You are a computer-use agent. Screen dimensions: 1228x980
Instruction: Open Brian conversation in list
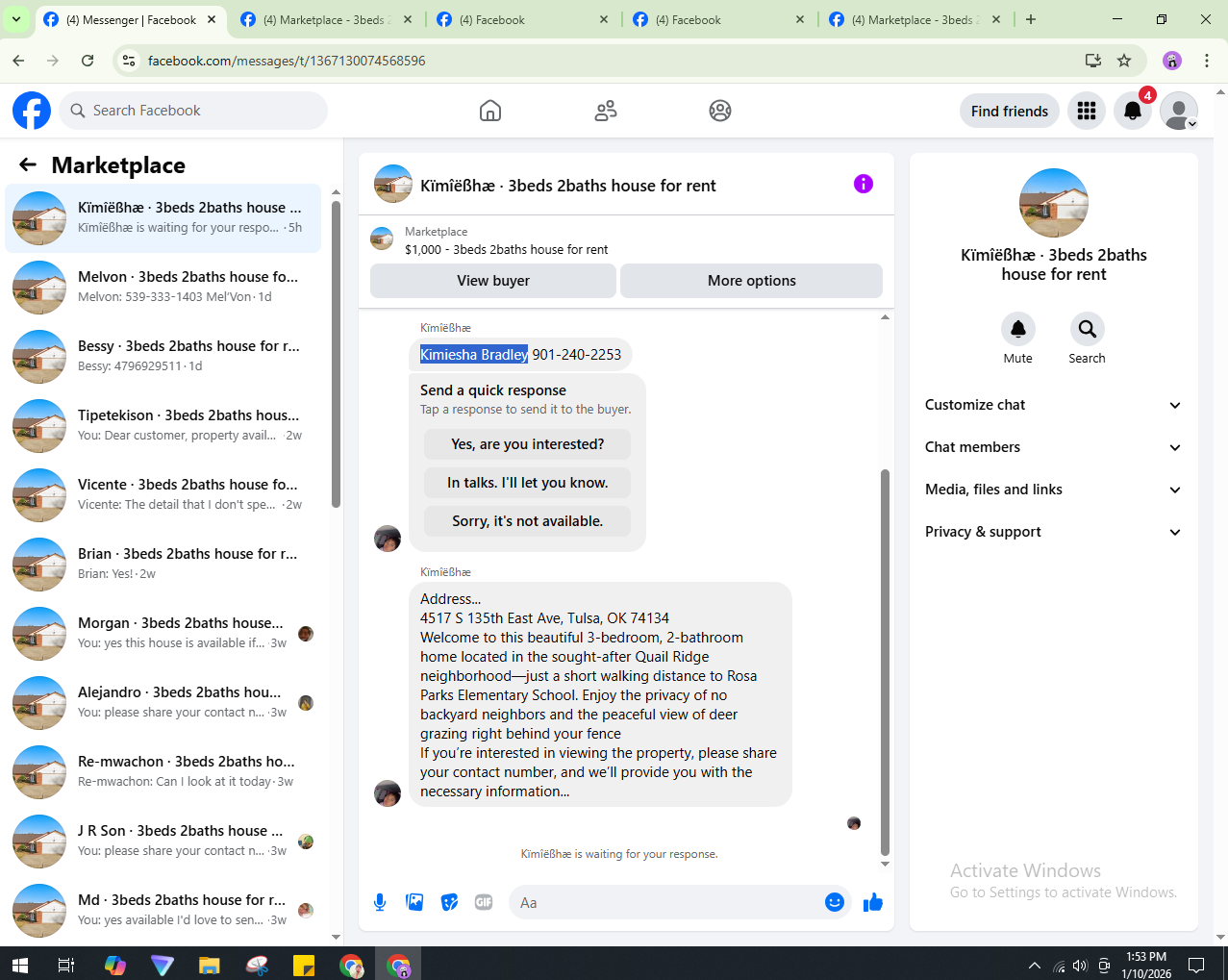(x=163, y=565)
